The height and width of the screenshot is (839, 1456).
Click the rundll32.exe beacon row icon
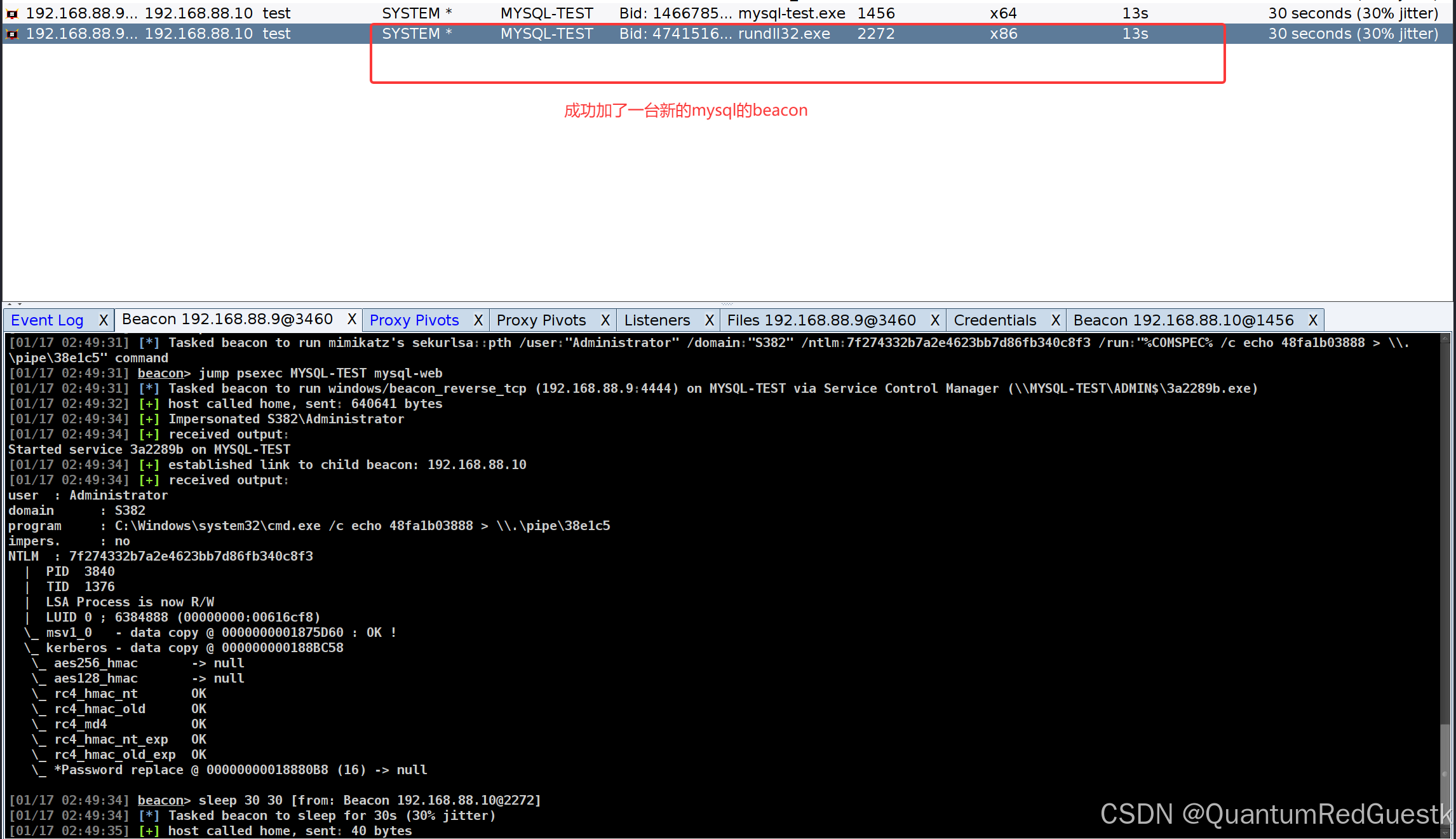[x=12, y=34]
